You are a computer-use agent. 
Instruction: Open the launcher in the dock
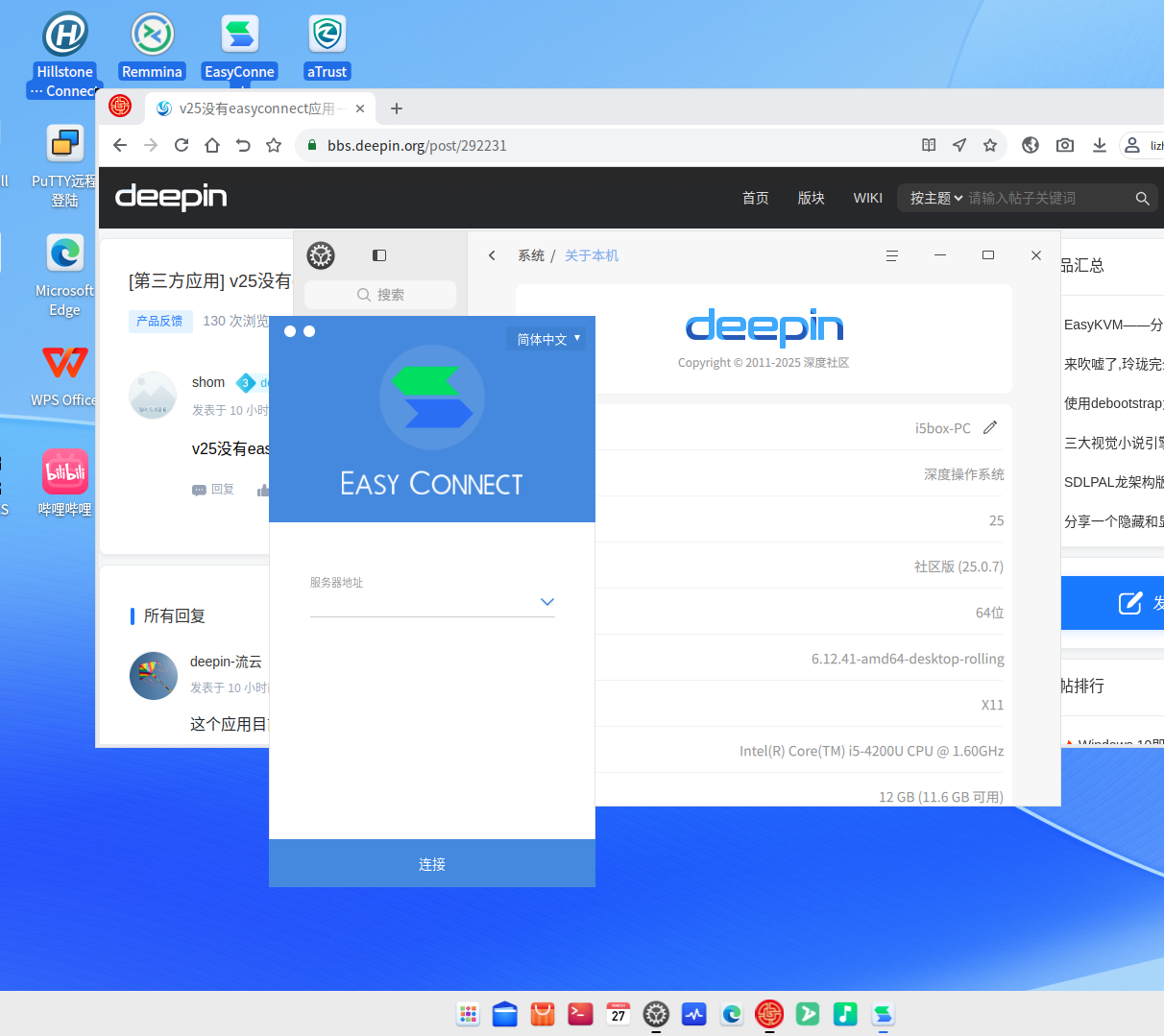point(468,1014)
